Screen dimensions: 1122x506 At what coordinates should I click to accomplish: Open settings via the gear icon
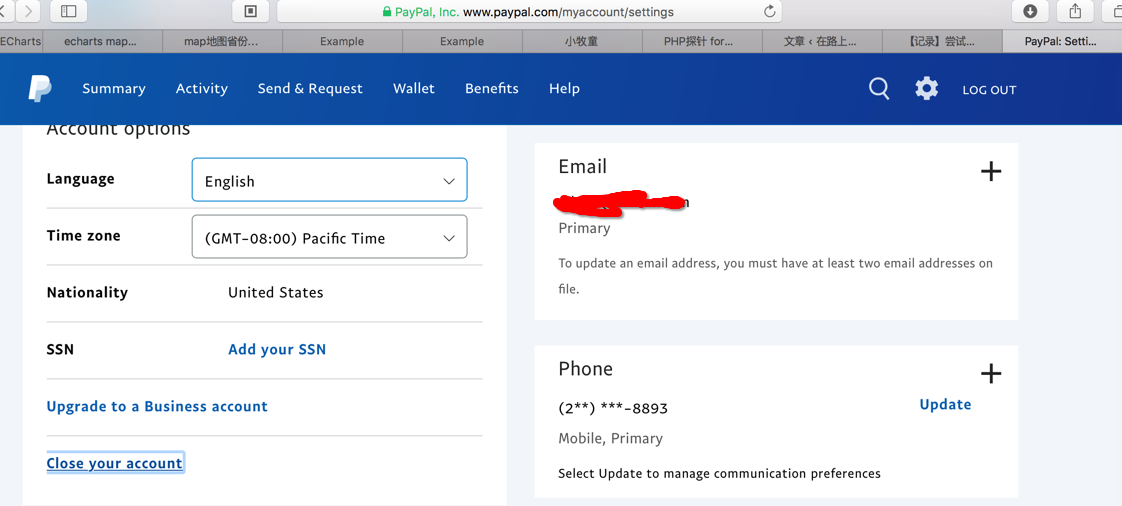point(927,89)
